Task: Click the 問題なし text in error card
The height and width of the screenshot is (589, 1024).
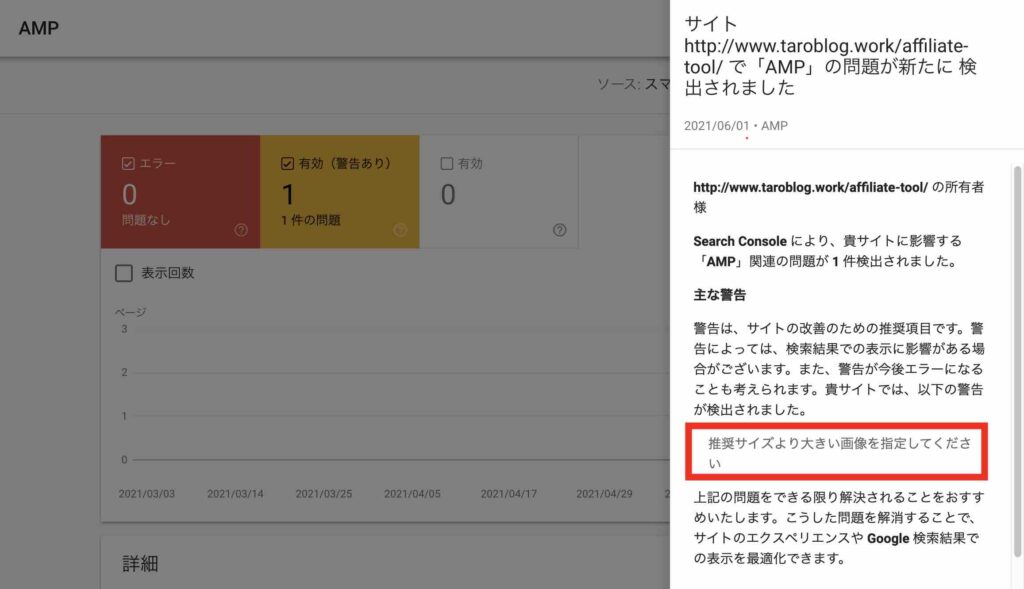Action: [146, 220]
